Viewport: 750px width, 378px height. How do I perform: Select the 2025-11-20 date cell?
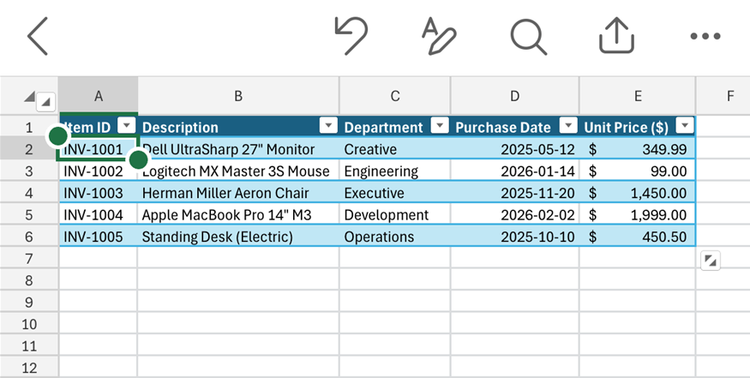coord(515,193)
